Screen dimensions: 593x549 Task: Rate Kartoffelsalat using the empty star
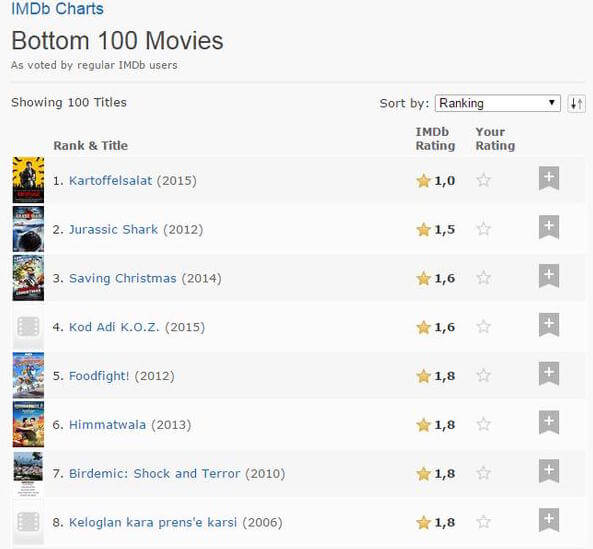point(483,180)
